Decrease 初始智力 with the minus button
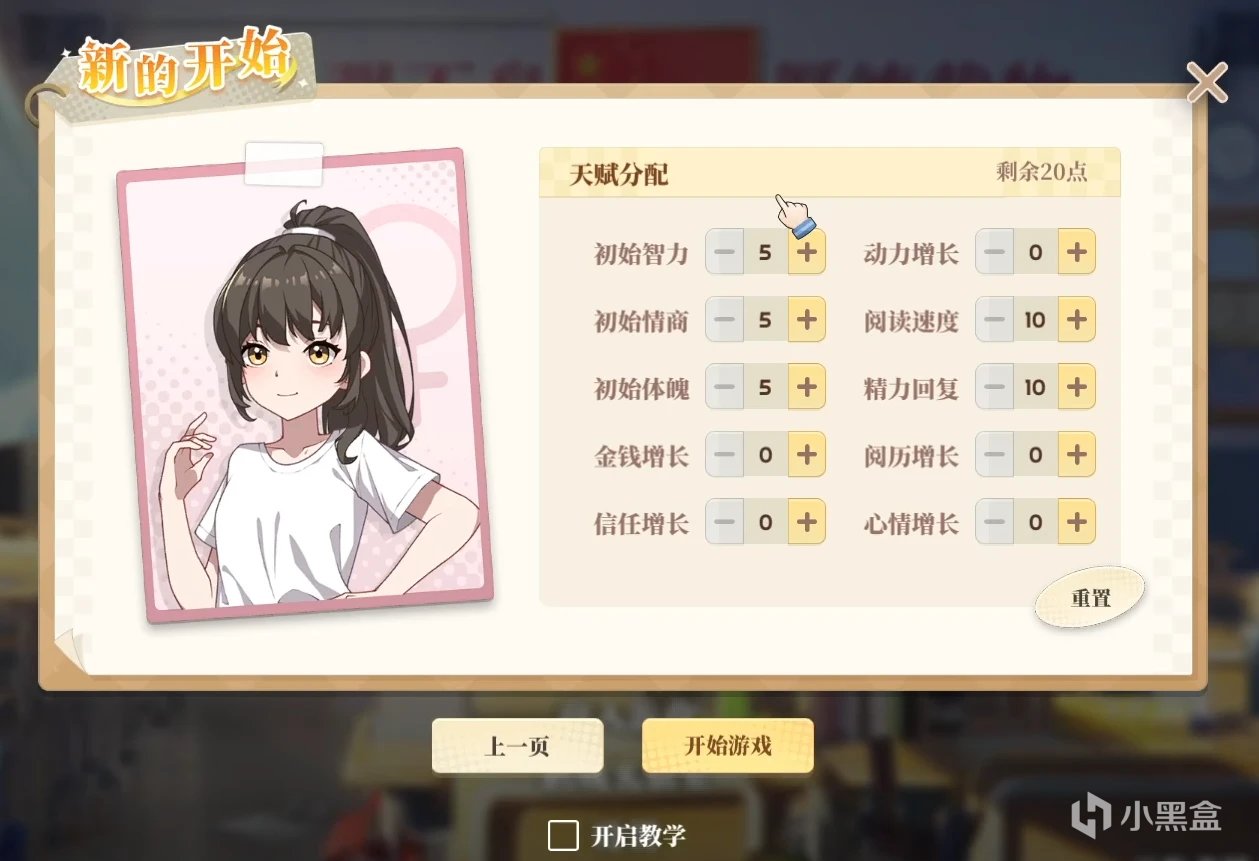 pos(725,252)
